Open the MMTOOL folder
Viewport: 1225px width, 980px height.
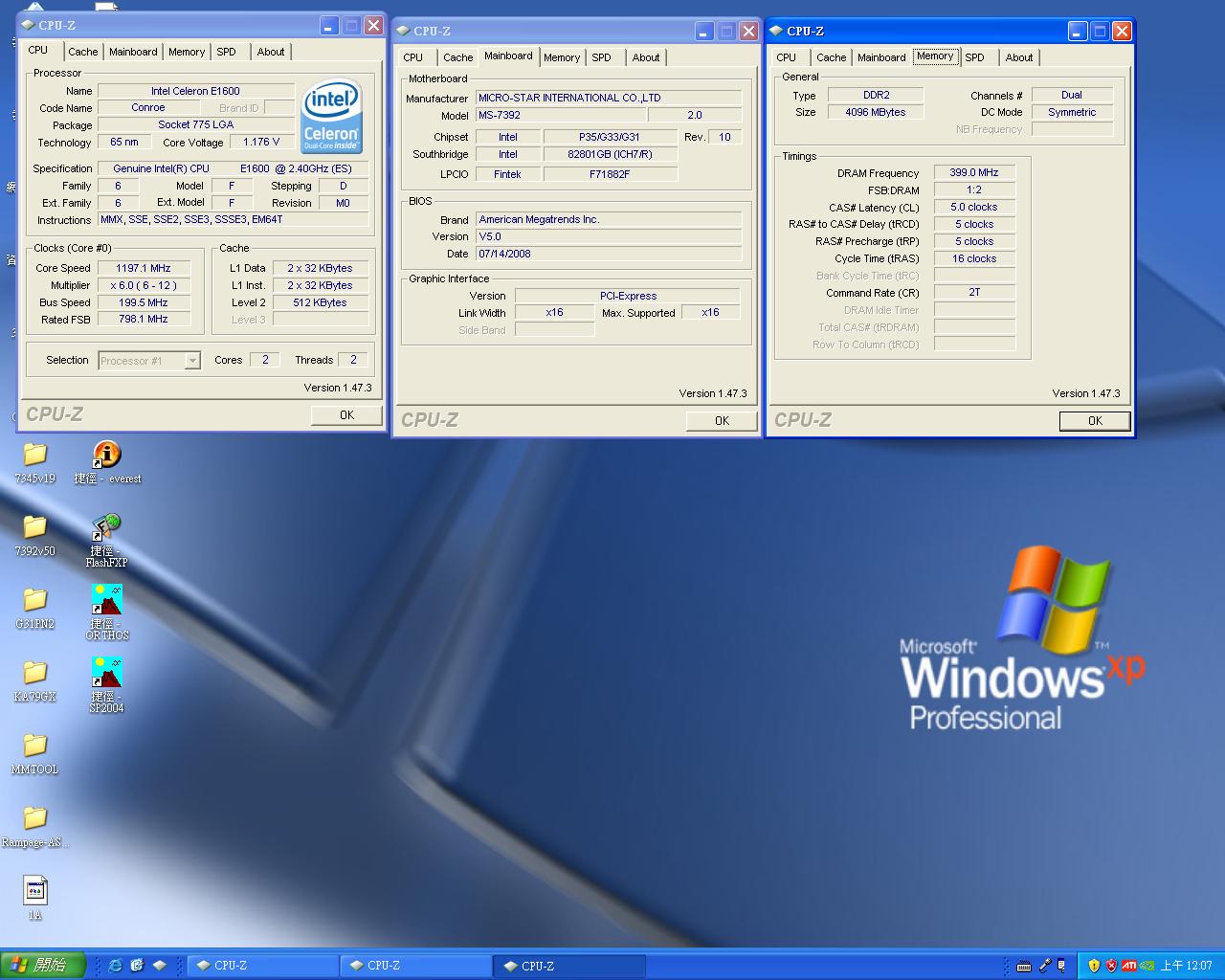pos(34,746)
